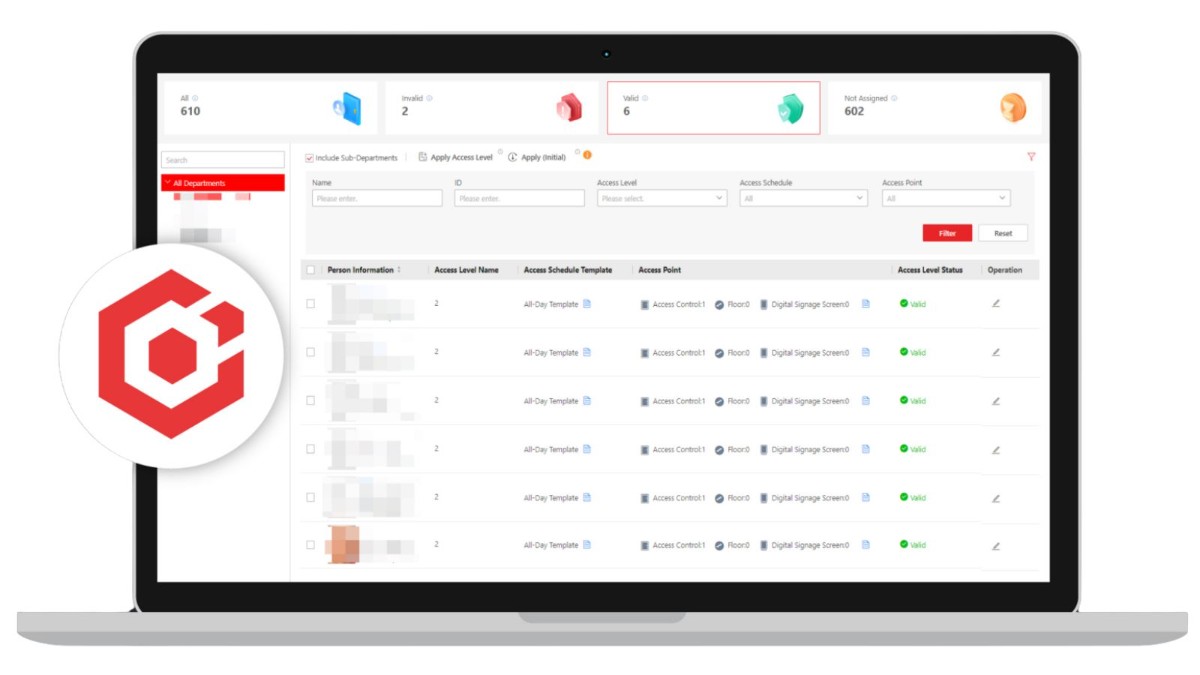Click the info icon beside Not Assigned label
The width and height of the screenshot is (1200, 675).
(x=894, y=98)
